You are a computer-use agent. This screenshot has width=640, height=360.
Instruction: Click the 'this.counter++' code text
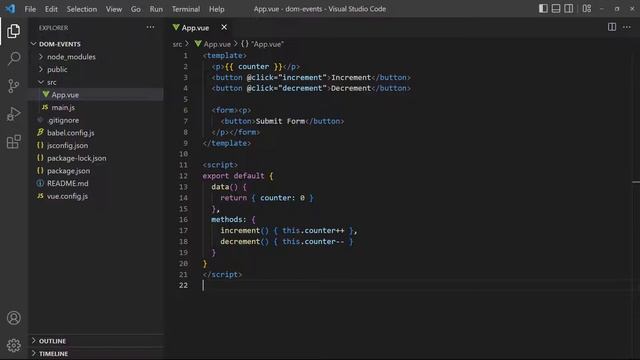[x=313, y=231]
